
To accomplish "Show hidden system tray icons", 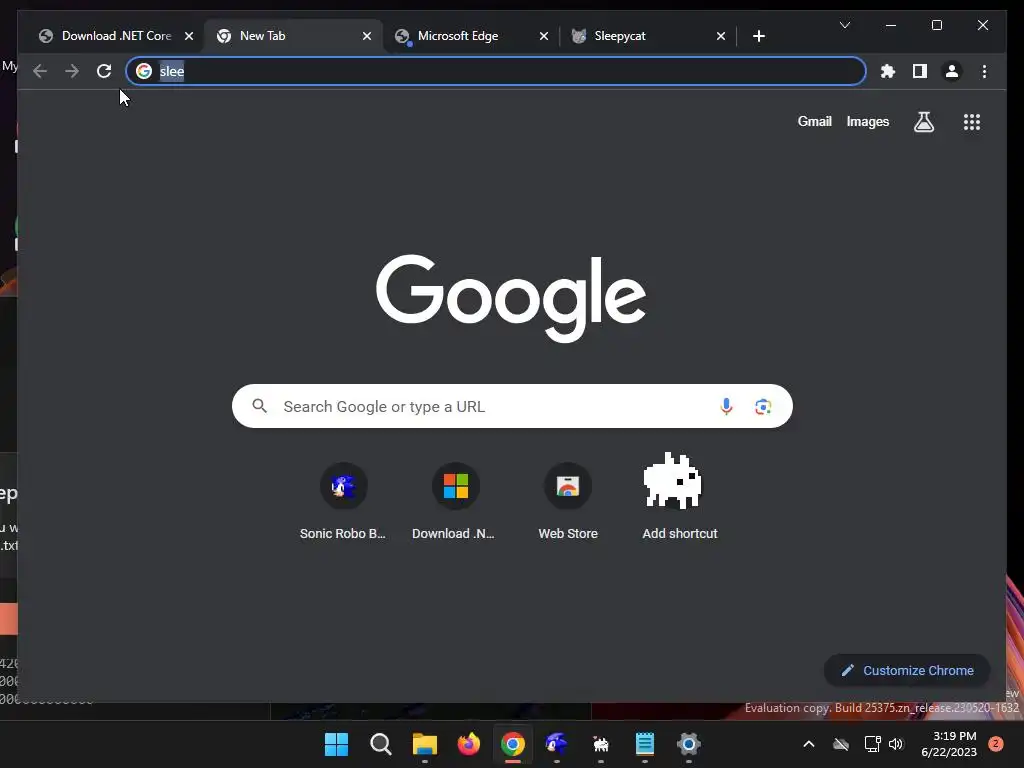I will pos(808,744).
